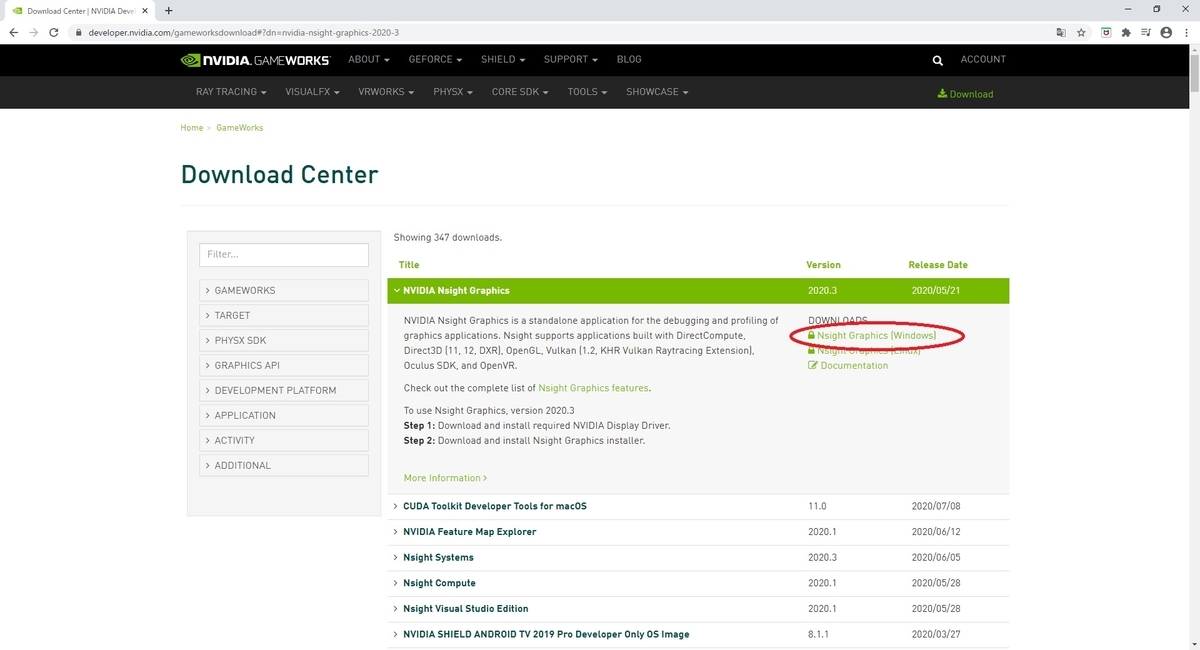Open the ACCOUNT link
The image size is (1200, 650).
point(983,59)
